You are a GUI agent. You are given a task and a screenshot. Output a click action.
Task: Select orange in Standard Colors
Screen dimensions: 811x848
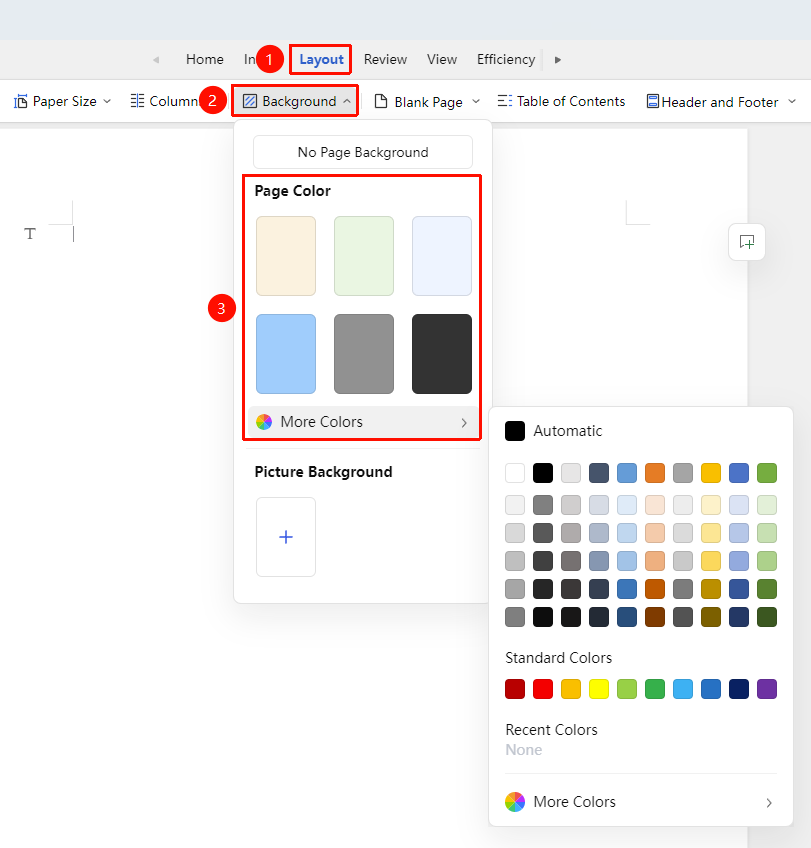click(x=571, y=689)
